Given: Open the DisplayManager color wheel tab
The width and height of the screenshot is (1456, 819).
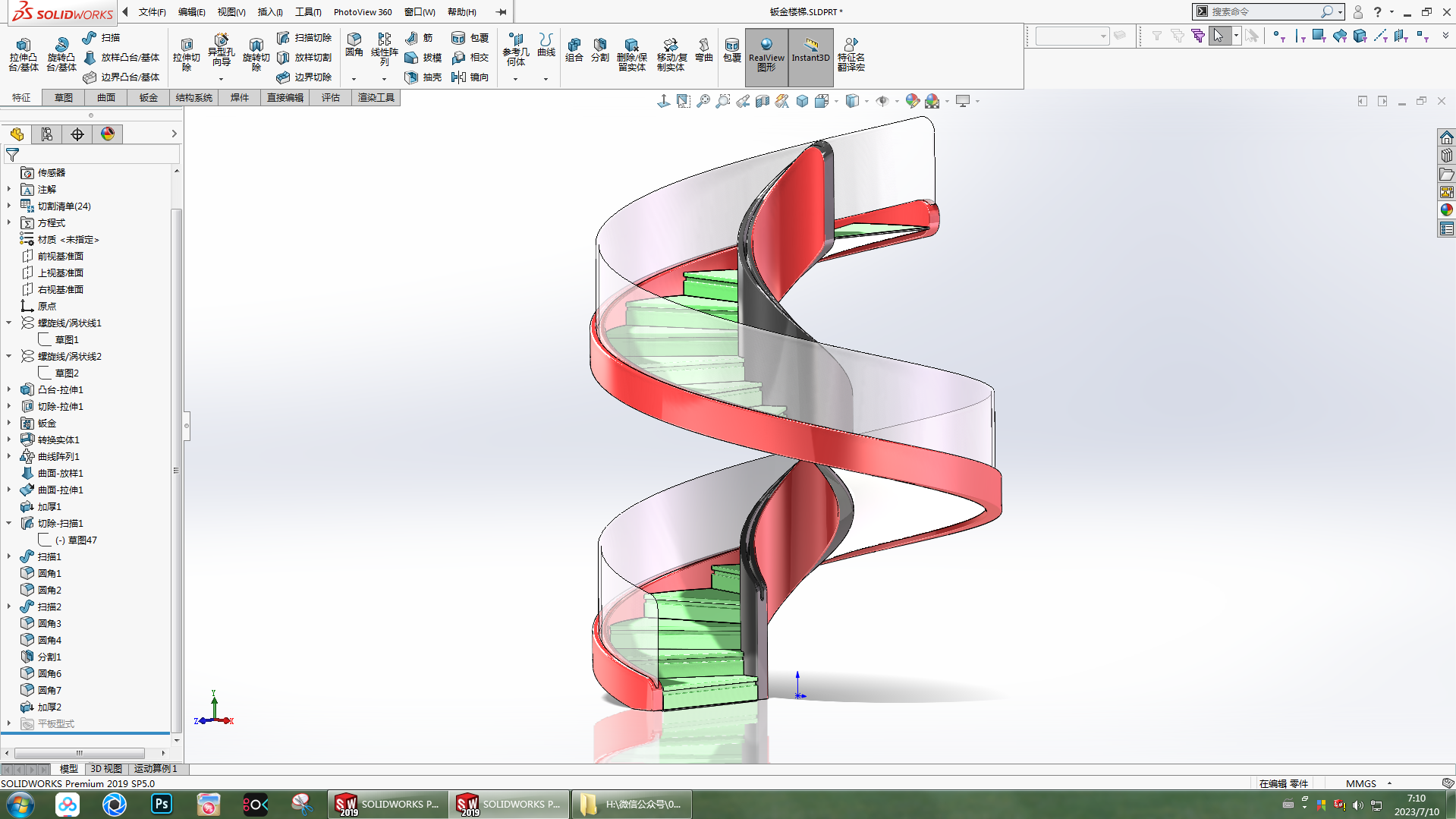Looking at the screenshot, I should (x=108, y=134).
